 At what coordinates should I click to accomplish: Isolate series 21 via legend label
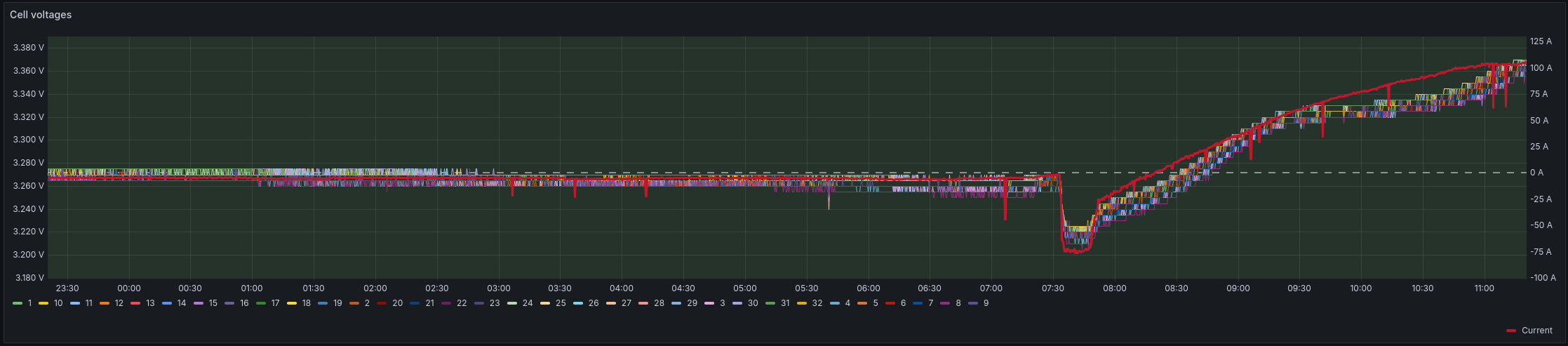(430, 303)
